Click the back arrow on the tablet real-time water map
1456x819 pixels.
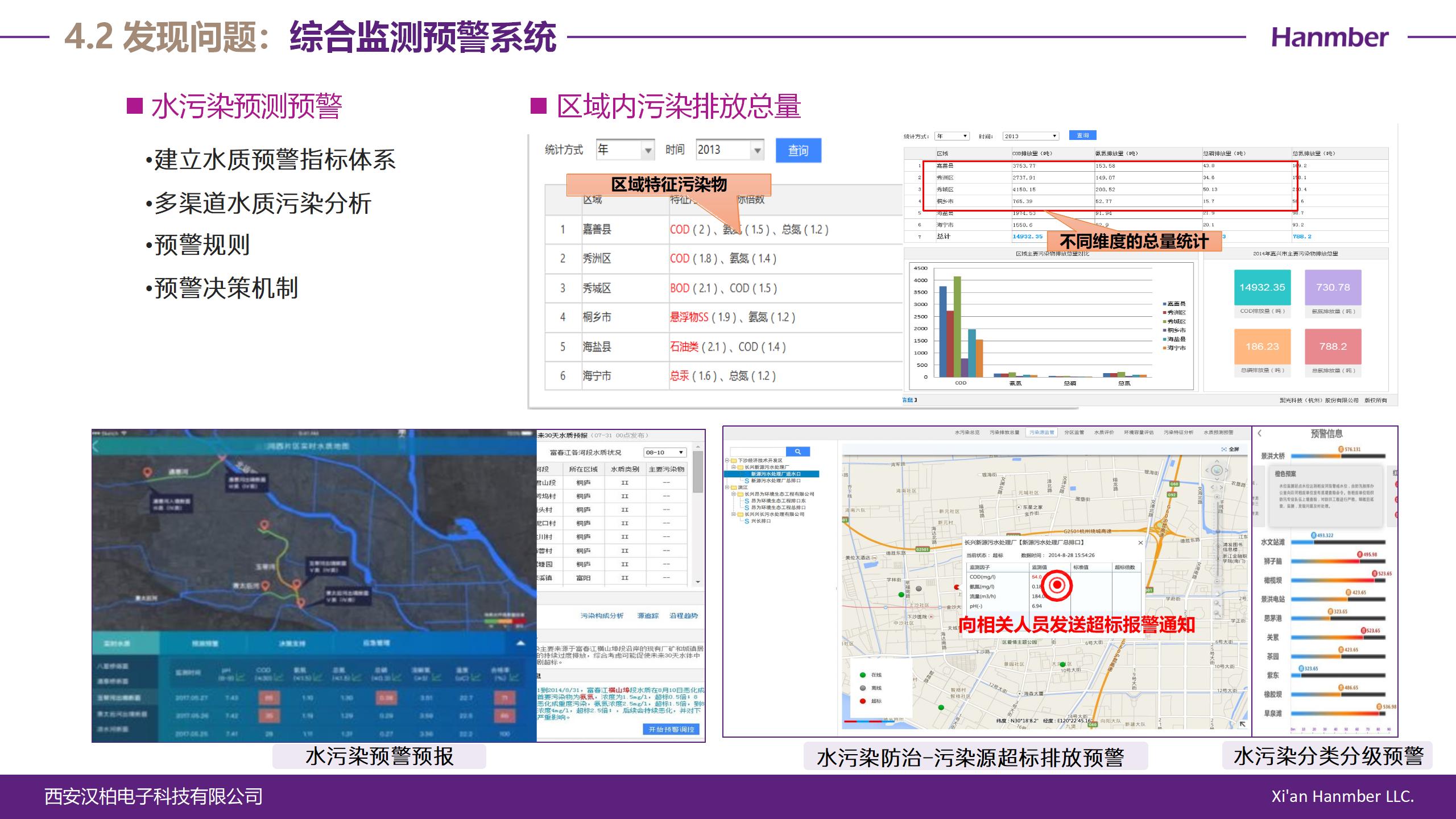(96, 446)
